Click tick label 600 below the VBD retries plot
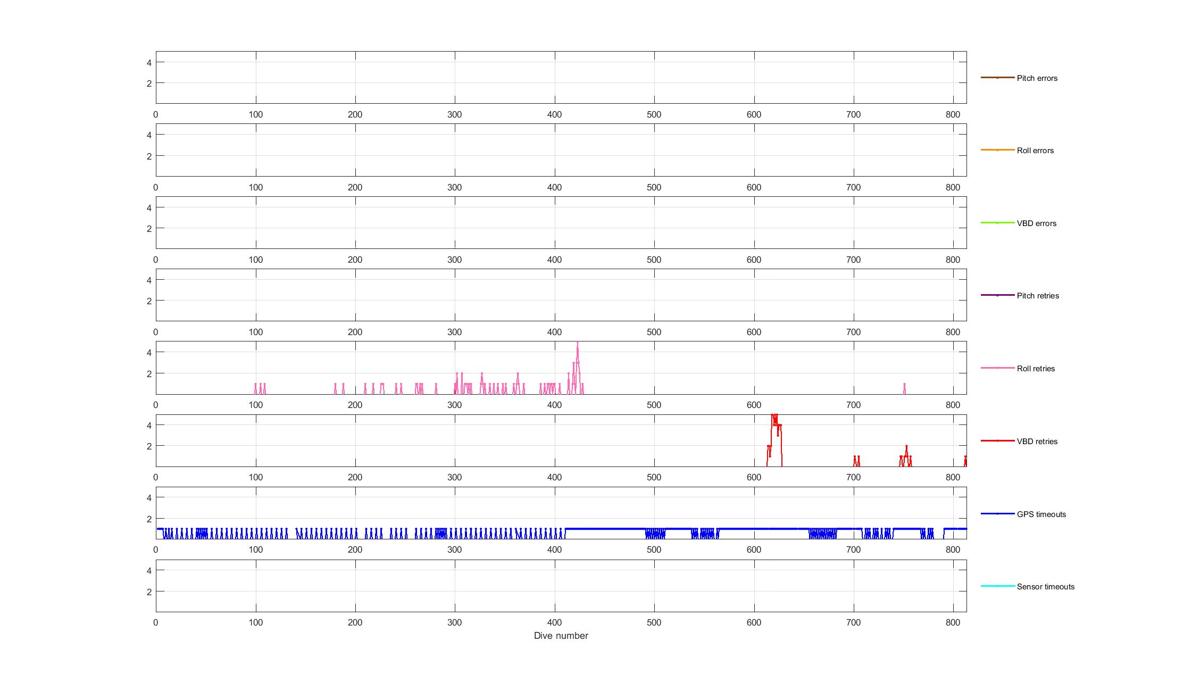Viewport: 1200px width, 688px height. pos(754,477)
